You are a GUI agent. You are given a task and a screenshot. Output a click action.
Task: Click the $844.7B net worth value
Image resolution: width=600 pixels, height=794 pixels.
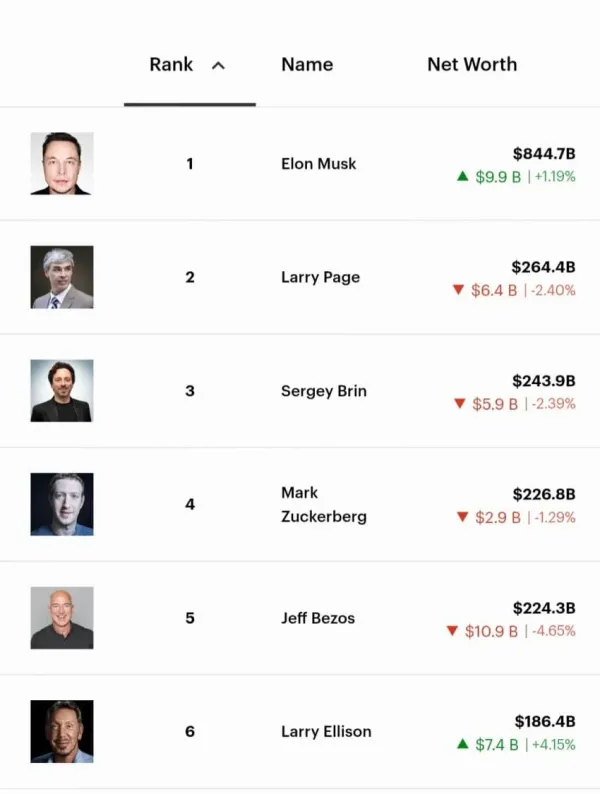coord(543,153)
